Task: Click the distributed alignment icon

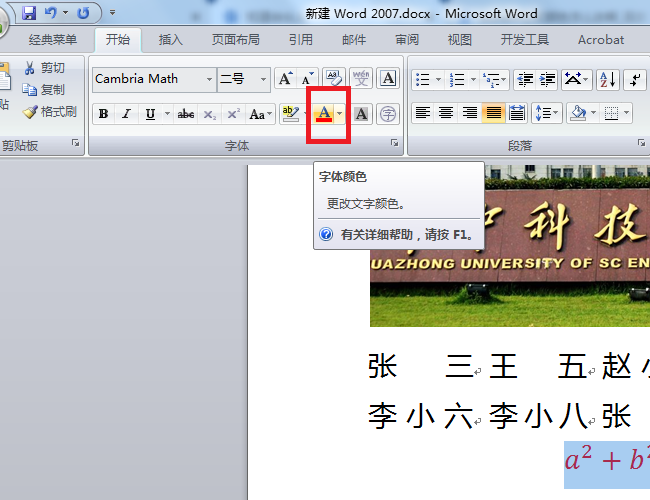Action: click(x=517, y=113)
